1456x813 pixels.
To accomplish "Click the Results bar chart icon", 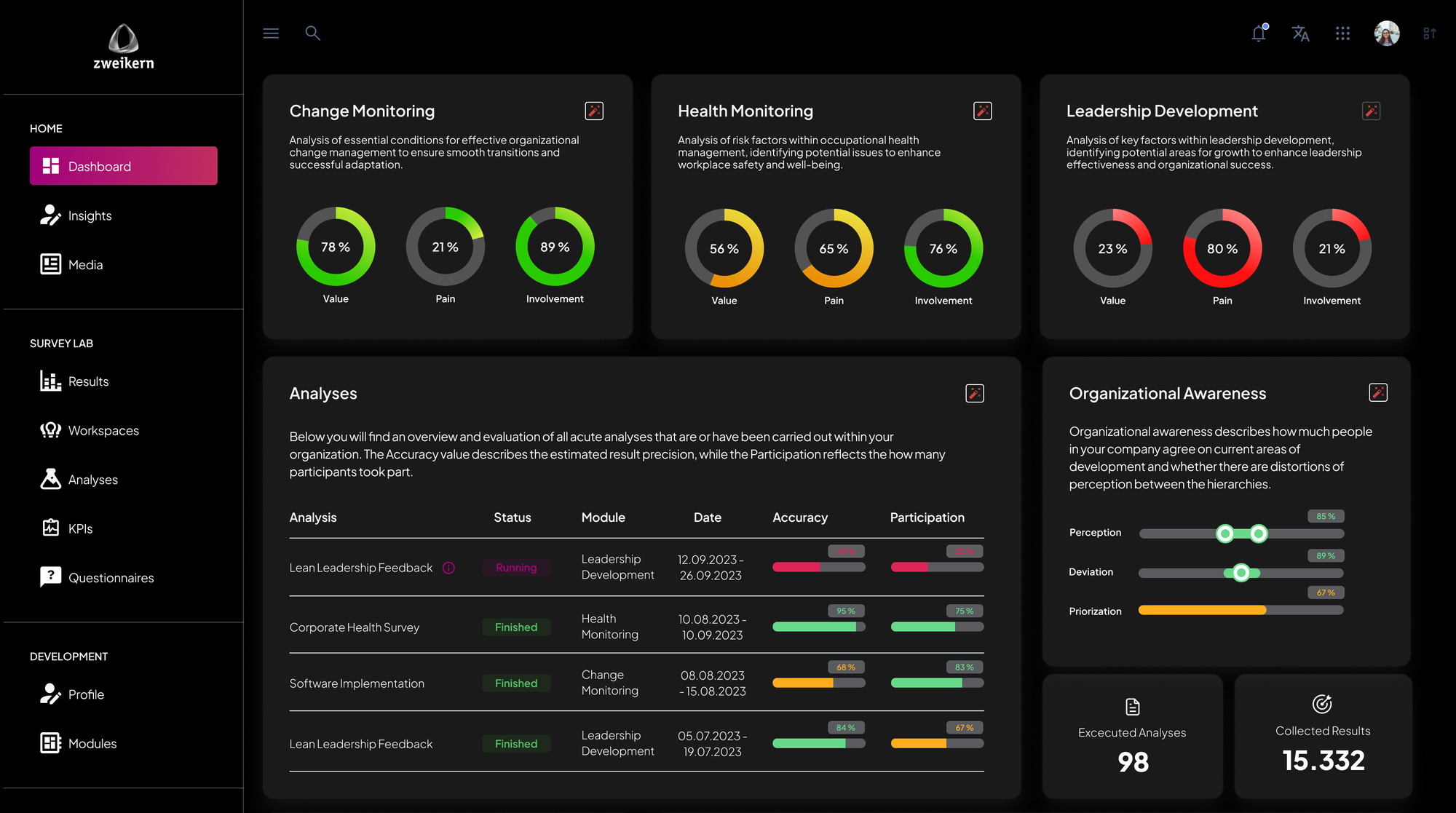I will point(50,381).
